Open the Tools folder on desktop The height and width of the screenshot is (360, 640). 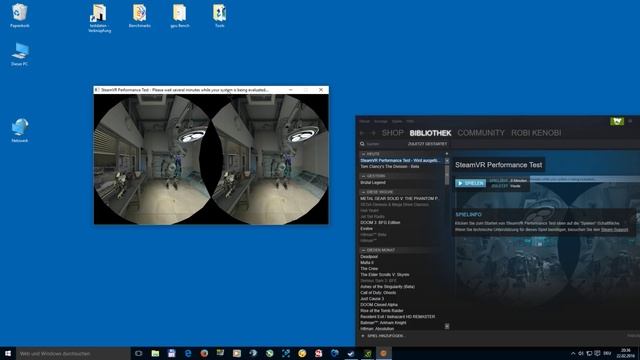(219, 16)
